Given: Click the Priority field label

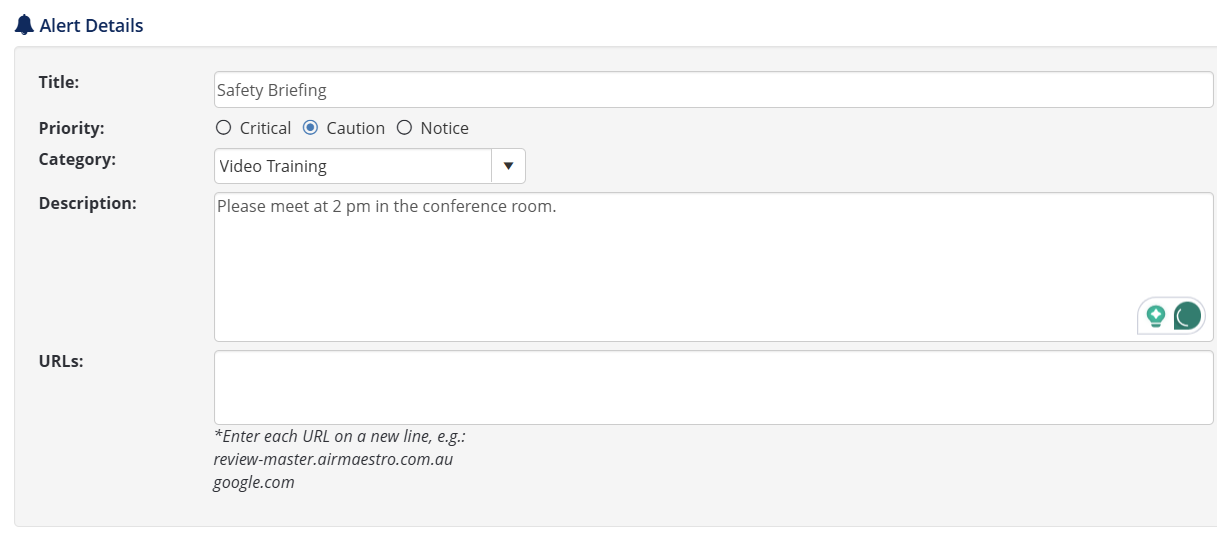Looking at the screenshot, I should pos(71,128).
